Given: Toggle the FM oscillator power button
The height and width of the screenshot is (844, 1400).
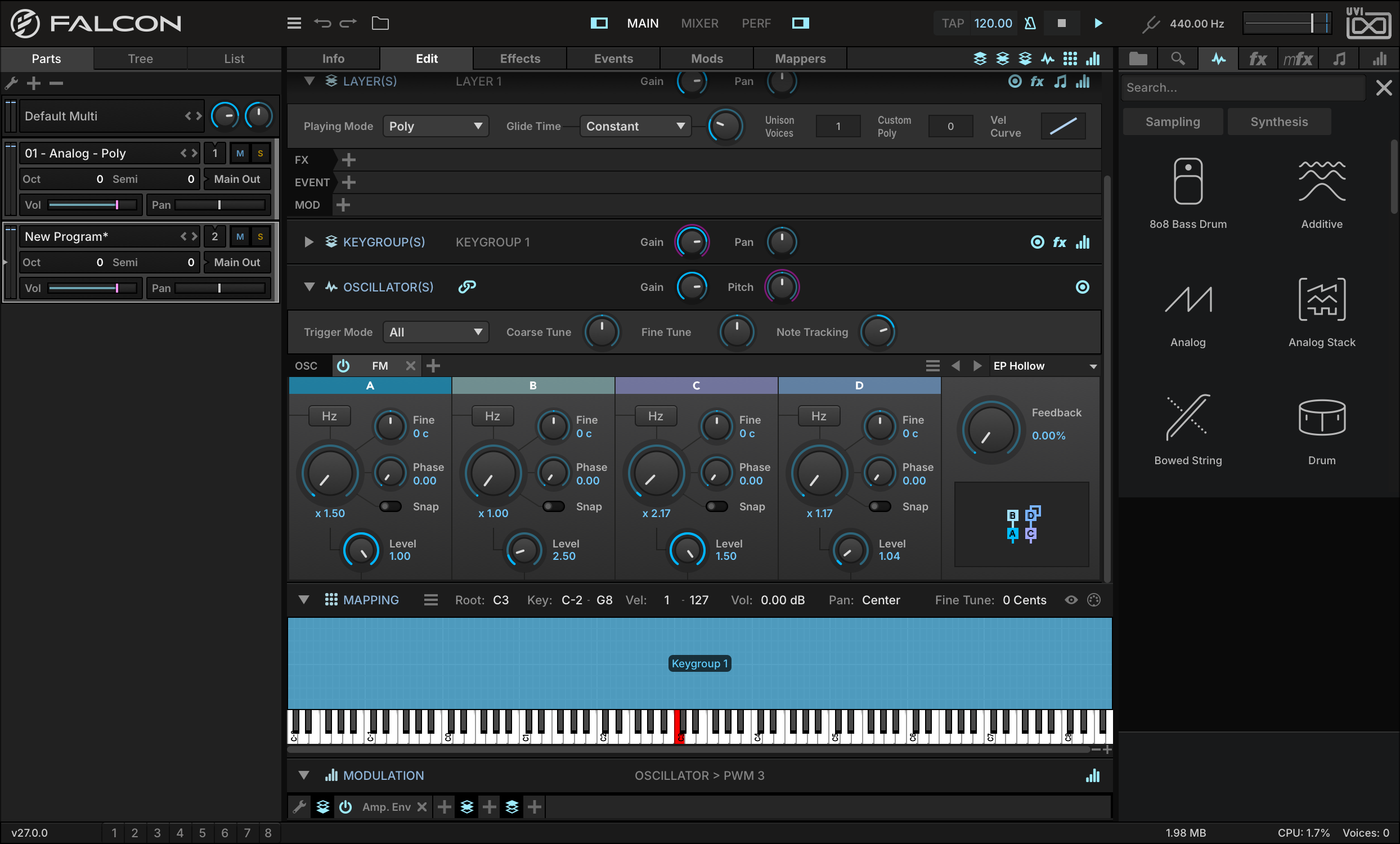Looking at the screenshot, I should [343, 366].
